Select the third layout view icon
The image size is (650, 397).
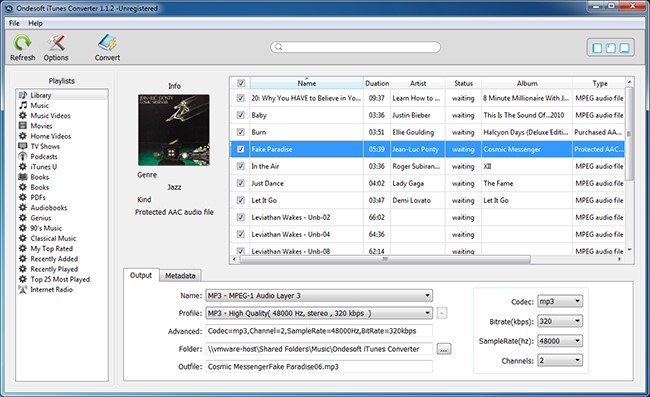click(x=624, y=48)
